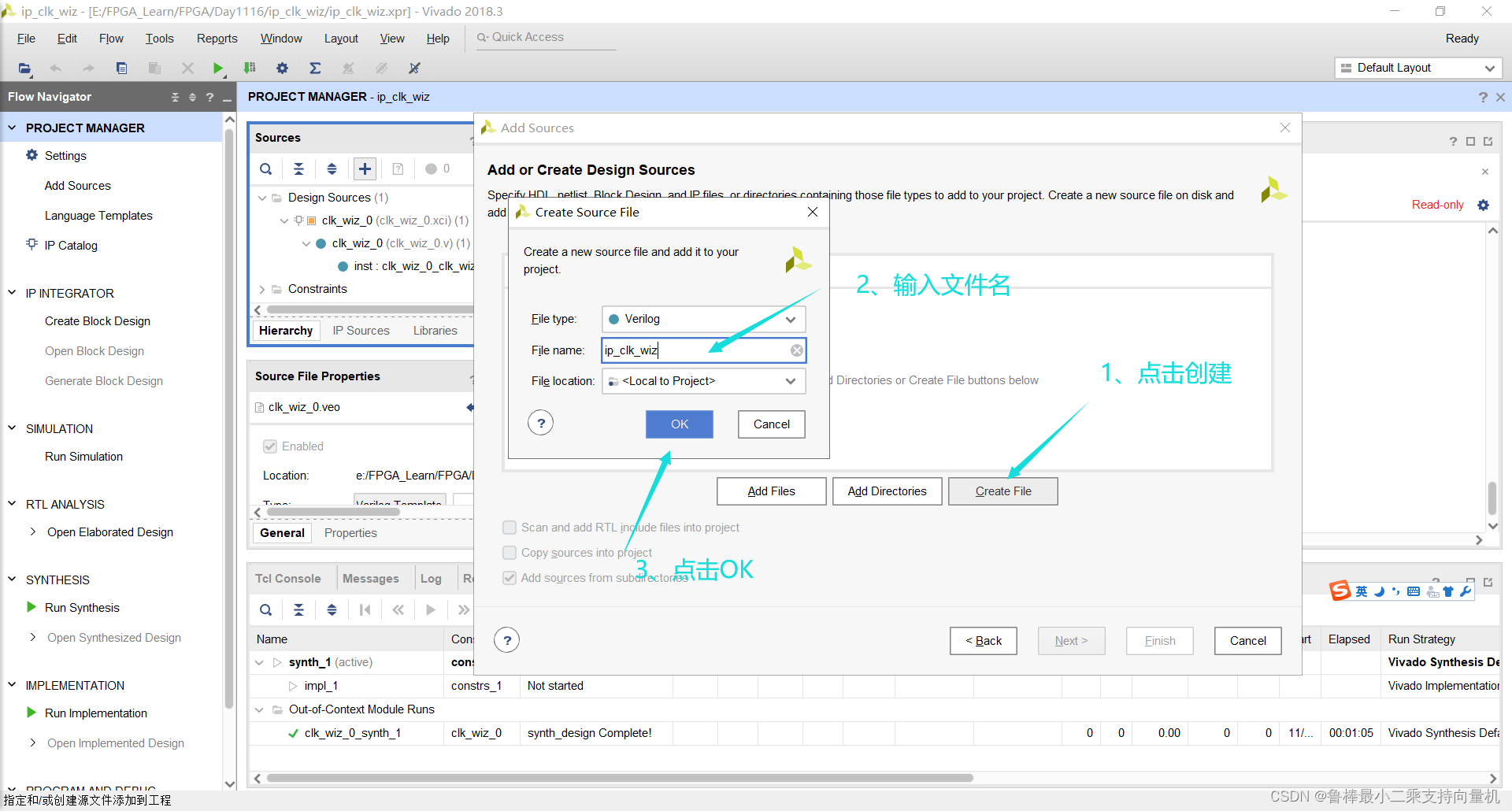
Task: Click Run Synthesis in Flow Navigator
Action: [x=82, y=608]
